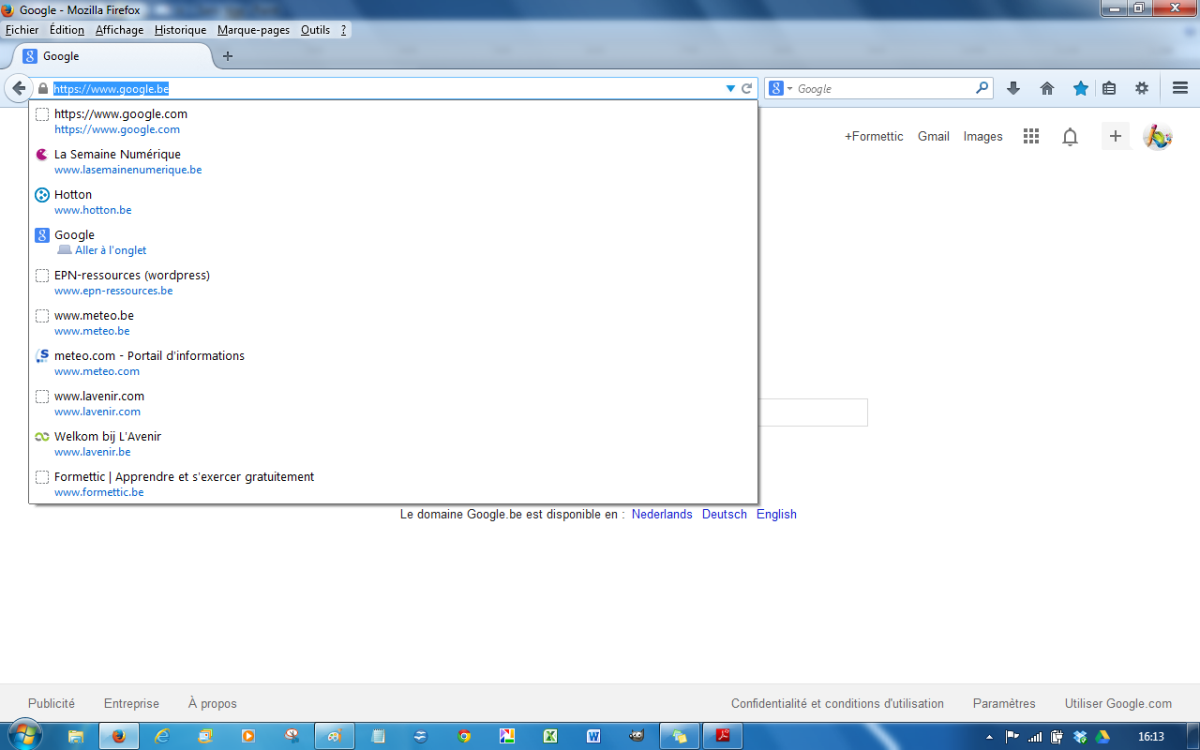Click the Google+ share plus button

tap(1116, 136)
